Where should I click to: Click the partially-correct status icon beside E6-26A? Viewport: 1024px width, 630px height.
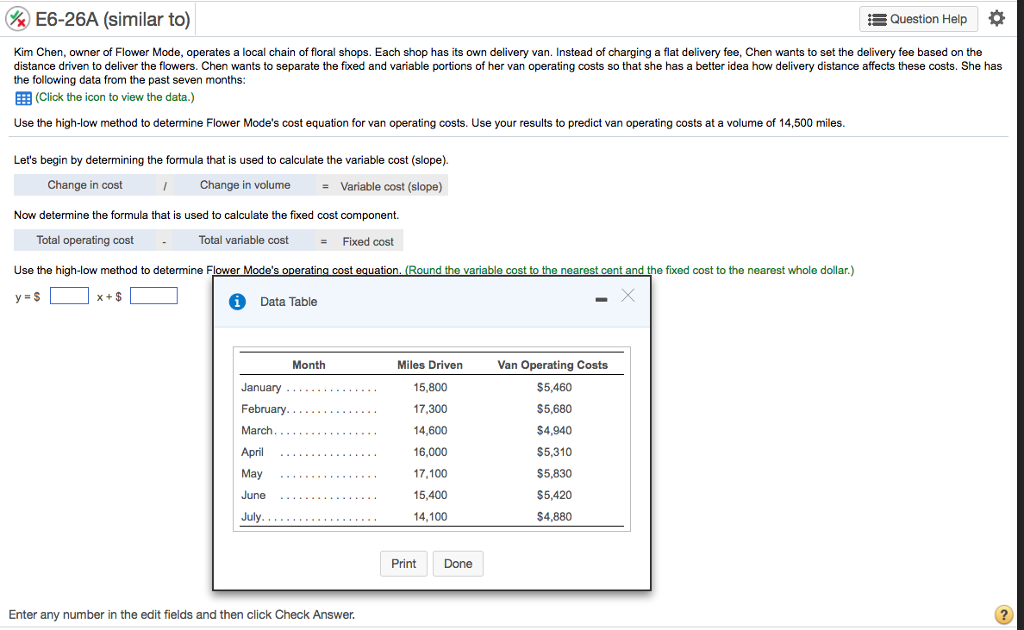(x=18, y=19)
